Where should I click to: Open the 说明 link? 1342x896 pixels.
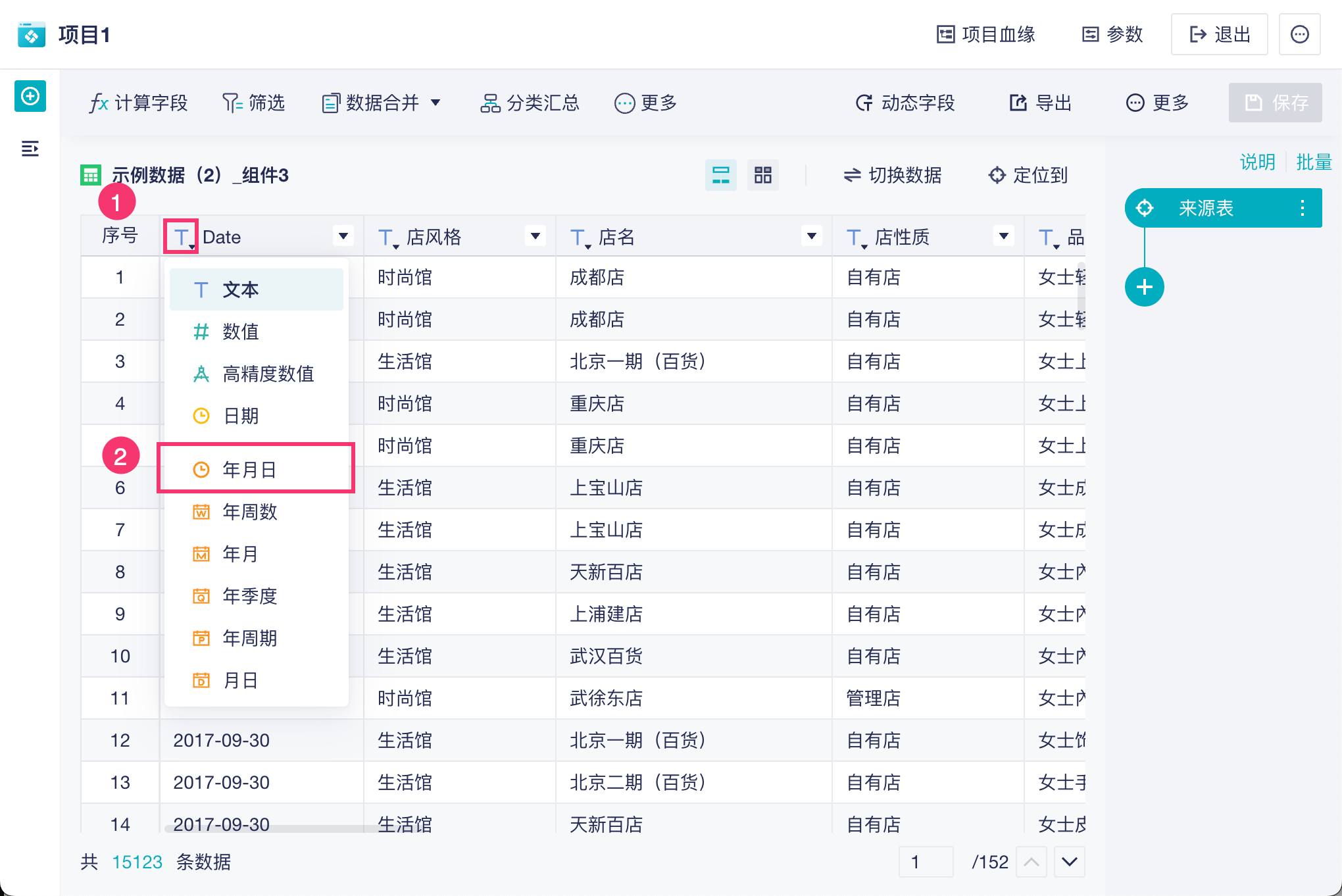click(1256, 162)
